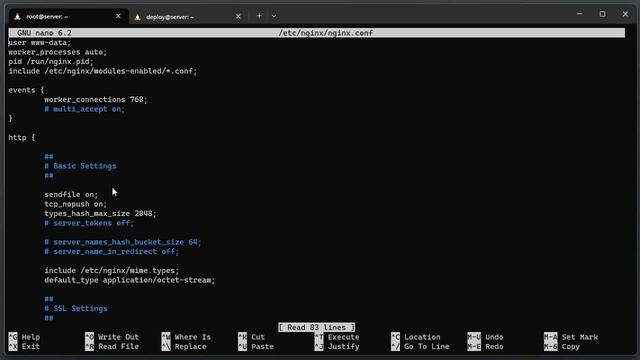Close the root@server tab
Viewport: 640px width, 360px height.
click(118, 16)
